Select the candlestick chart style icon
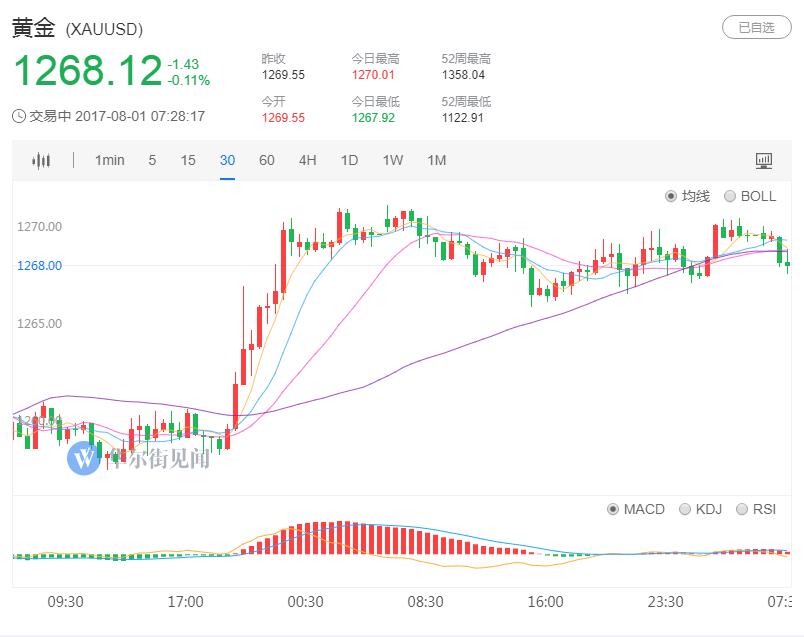 click(40, 160)
